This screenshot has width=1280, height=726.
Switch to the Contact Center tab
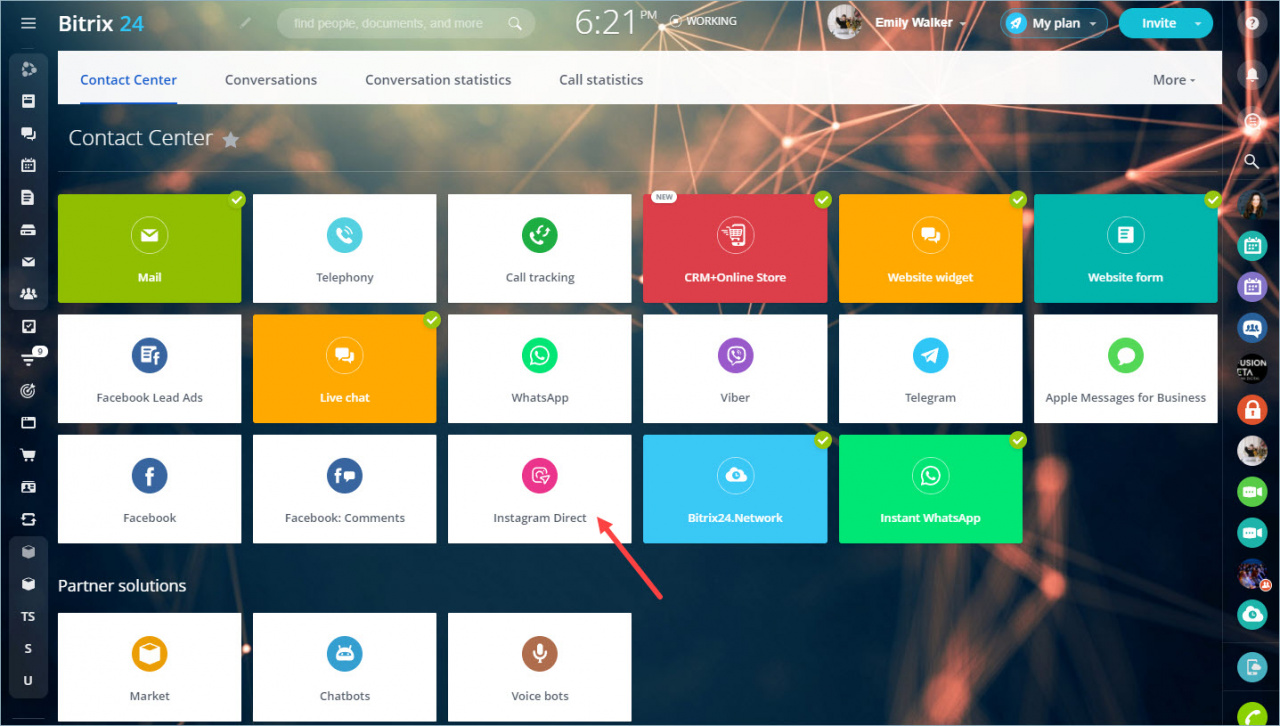(128, 80)
